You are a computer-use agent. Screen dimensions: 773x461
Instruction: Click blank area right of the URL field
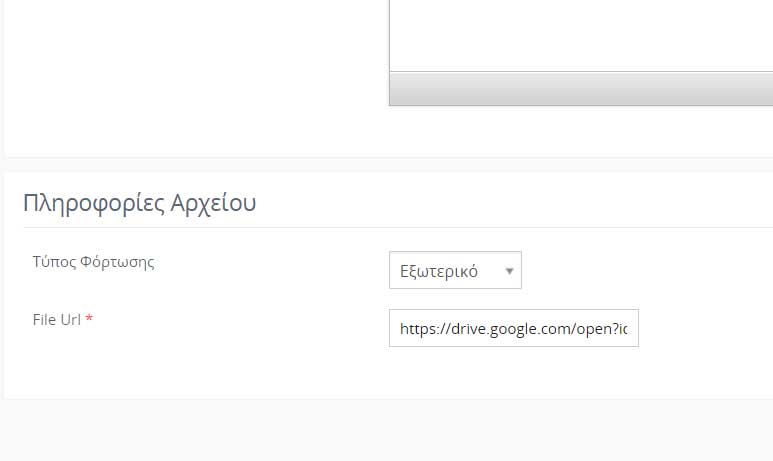[705, 328]
